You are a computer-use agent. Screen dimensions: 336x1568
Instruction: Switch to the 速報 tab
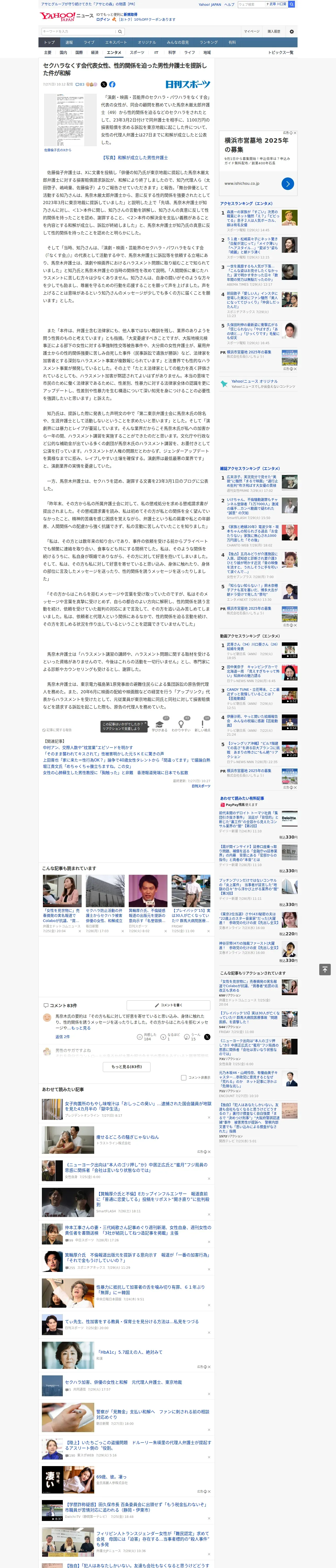[x=69, y=43]
